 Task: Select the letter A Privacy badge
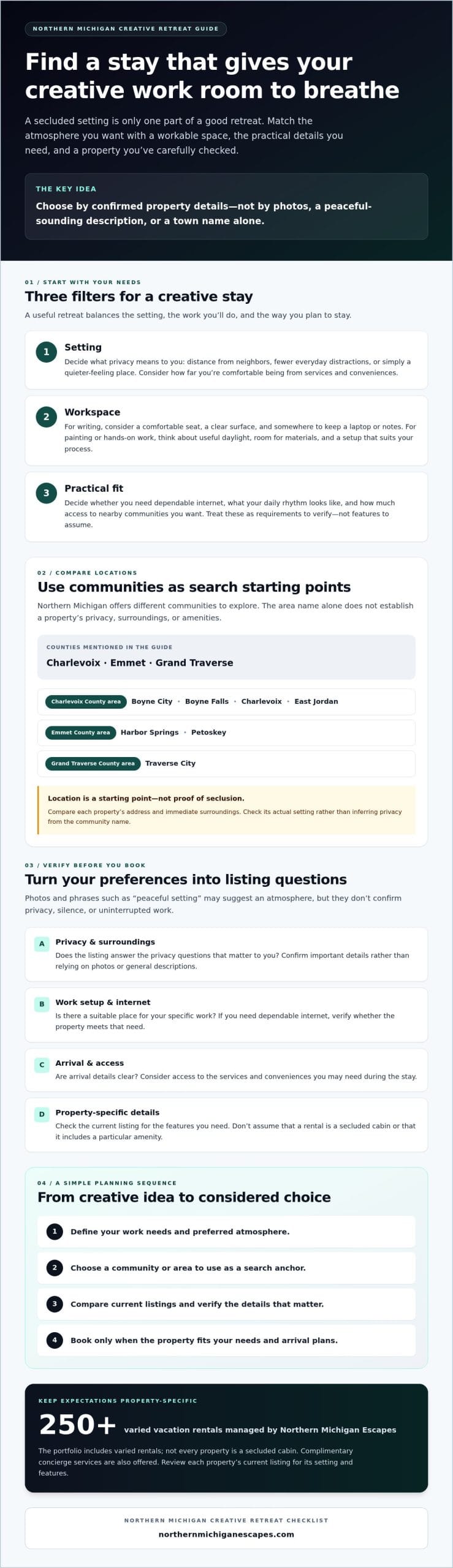[42, 944]
